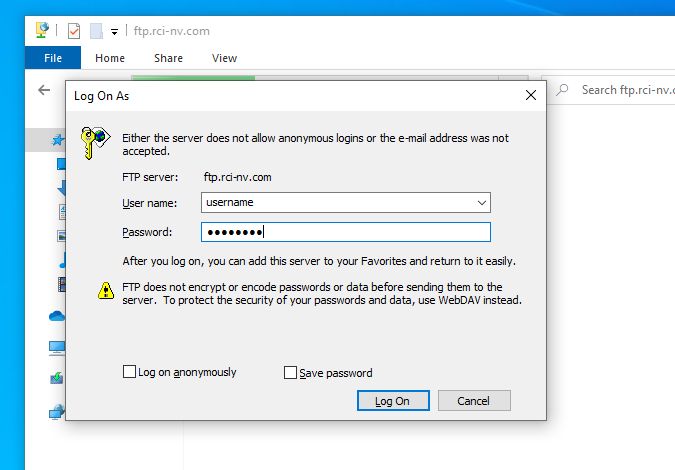Open the View ribbon tab
This screenshot has width=675, height=470.
click(224, 58)
